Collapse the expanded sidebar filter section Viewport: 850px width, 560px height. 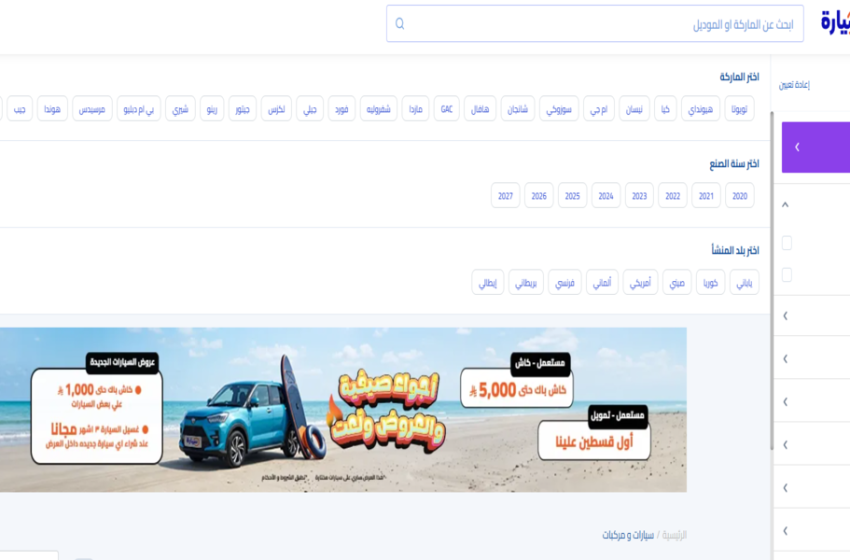[x=785, y=204]
